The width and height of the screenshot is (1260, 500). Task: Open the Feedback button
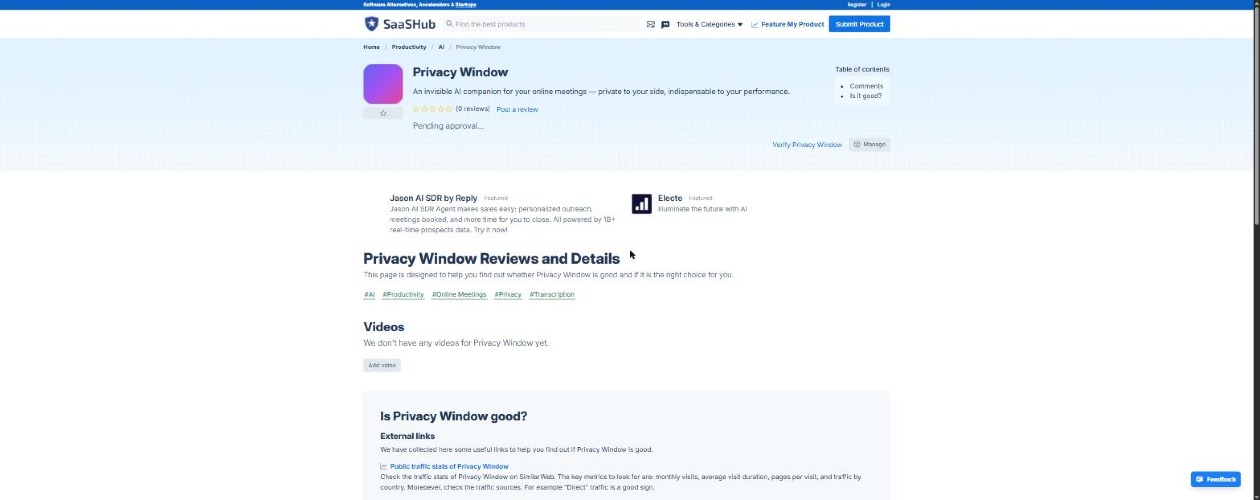[1216, 479]
